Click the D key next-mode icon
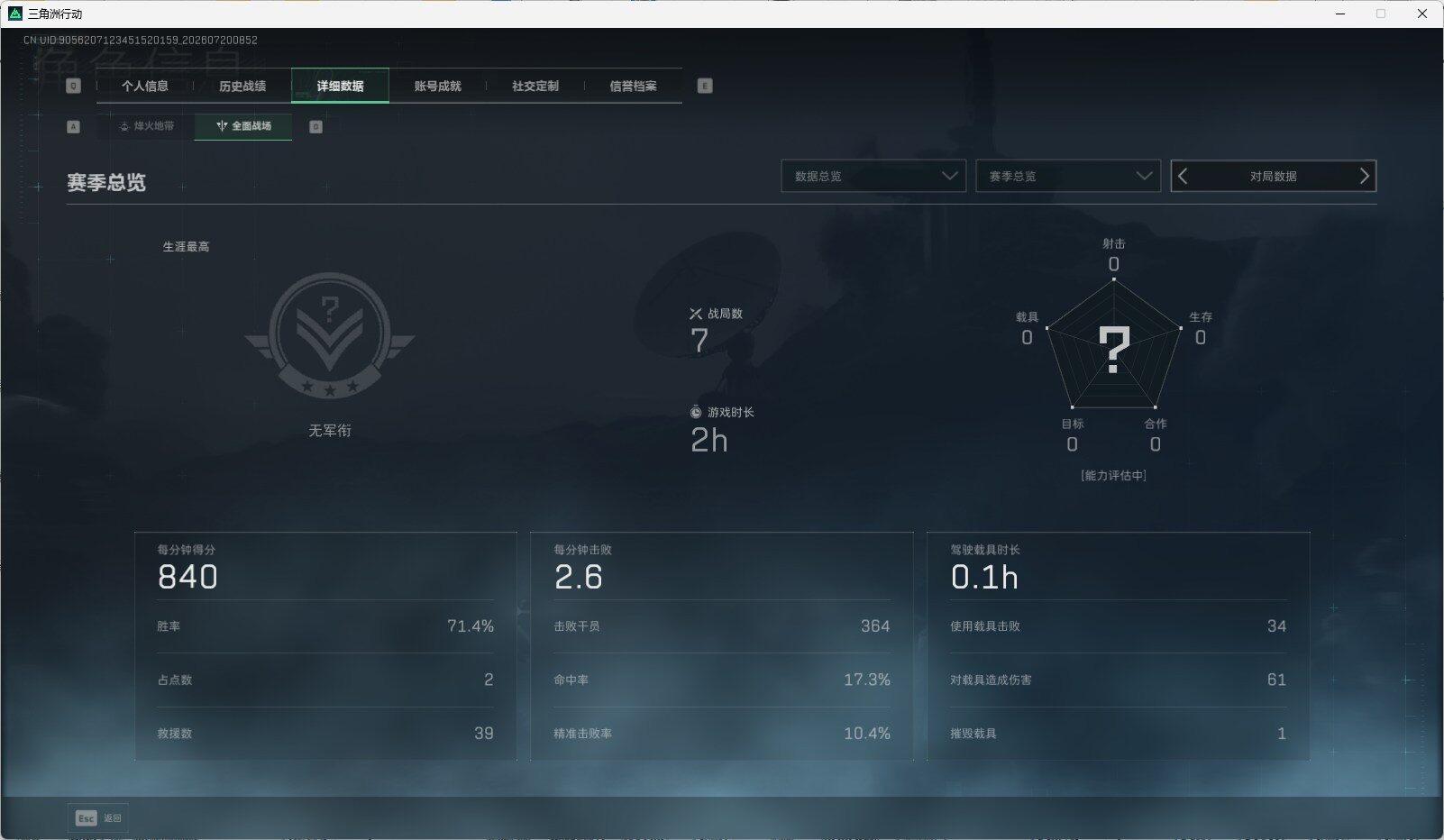This screenshot has width=1444, height=840. point(316,127)
